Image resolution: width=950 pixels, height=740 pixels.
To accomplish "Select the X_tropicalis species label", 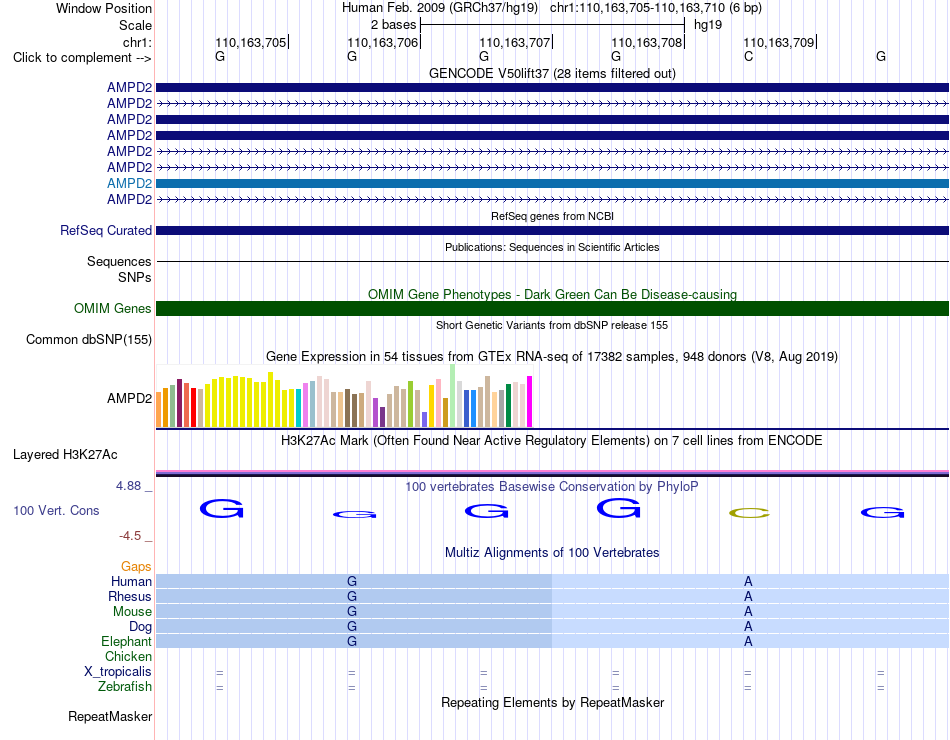I will pos(118,672).
